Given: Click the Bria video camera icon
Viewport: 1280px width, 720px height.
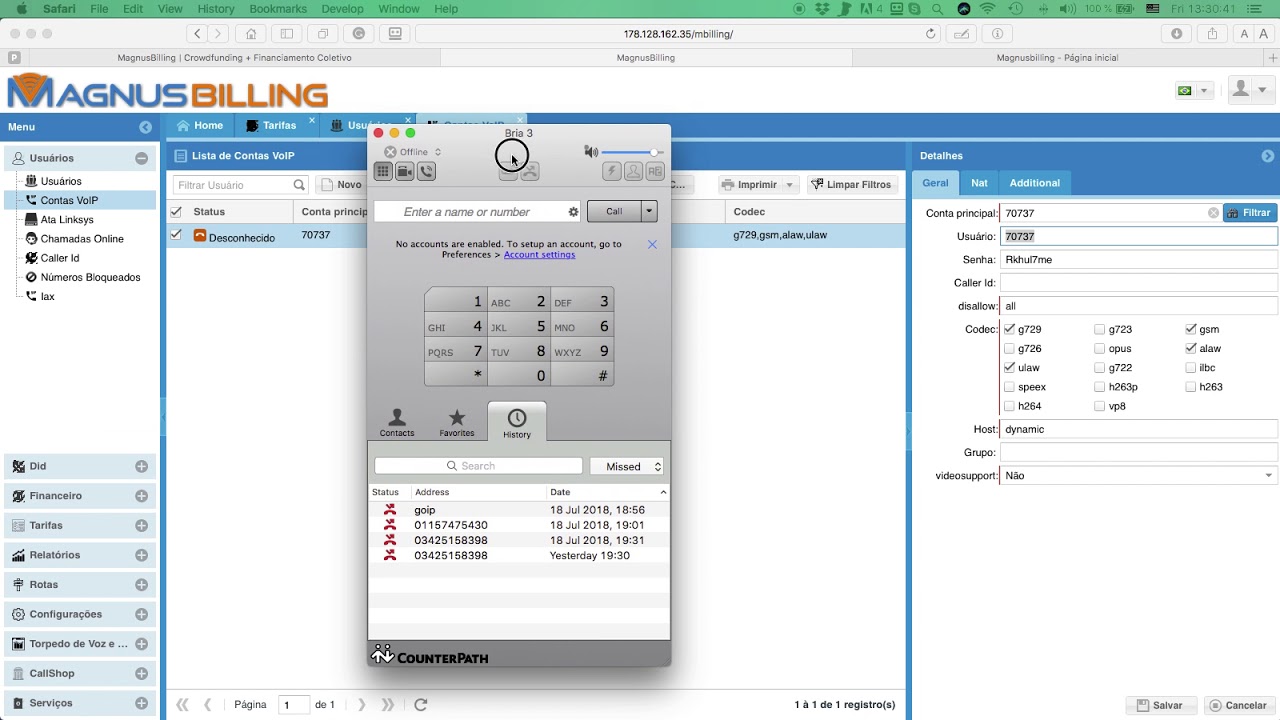Looking at the screenshot, I should coord(405,171).
